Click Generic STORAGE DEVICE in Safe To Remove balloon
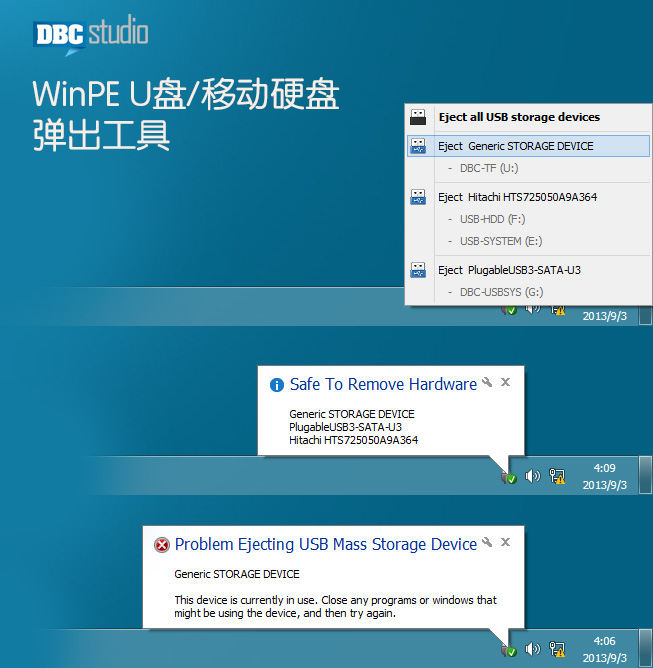This screenshot has width=653, height=668. (352, 414)
